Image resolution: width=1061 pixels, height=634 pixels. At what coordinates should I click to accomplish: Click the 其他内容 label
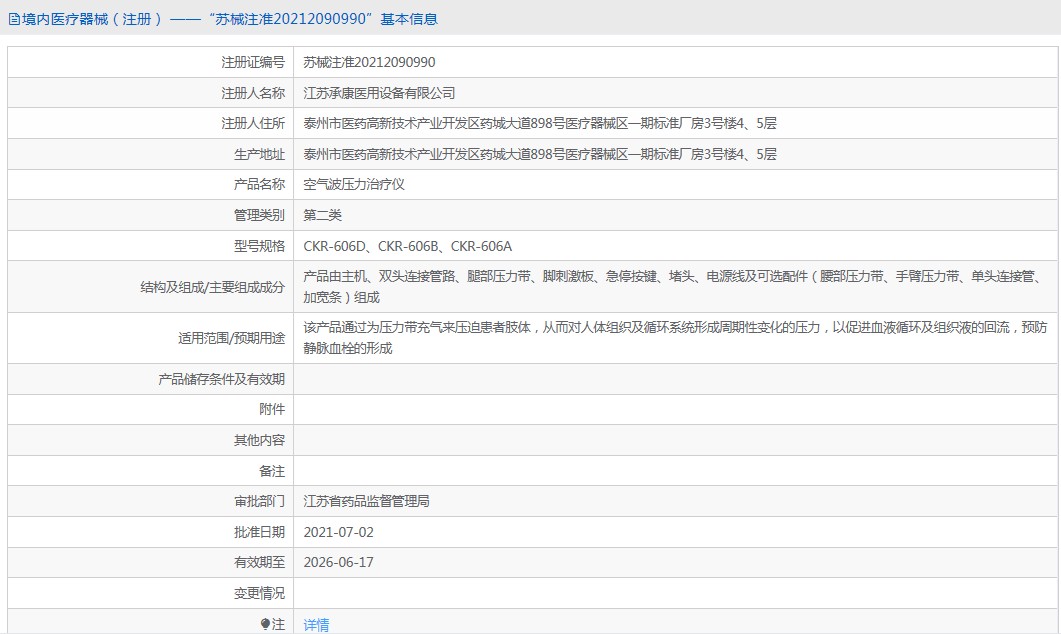click(260, 440)
